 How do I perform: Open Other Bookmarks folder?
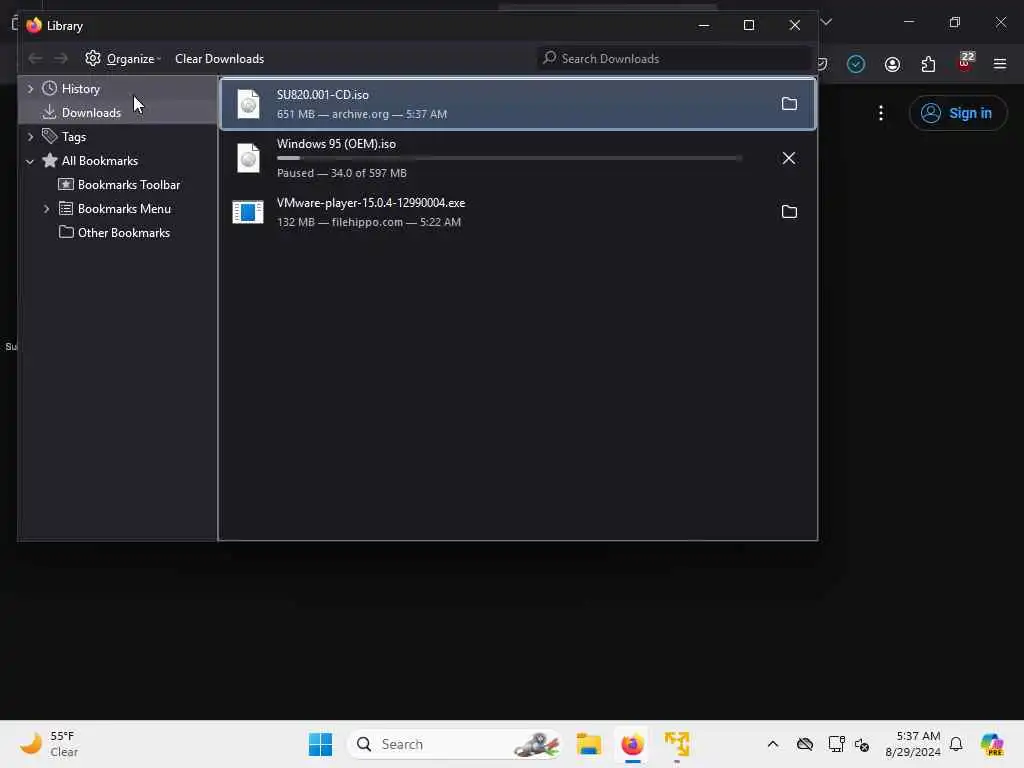pyautogui.click(x=123, y=232)
